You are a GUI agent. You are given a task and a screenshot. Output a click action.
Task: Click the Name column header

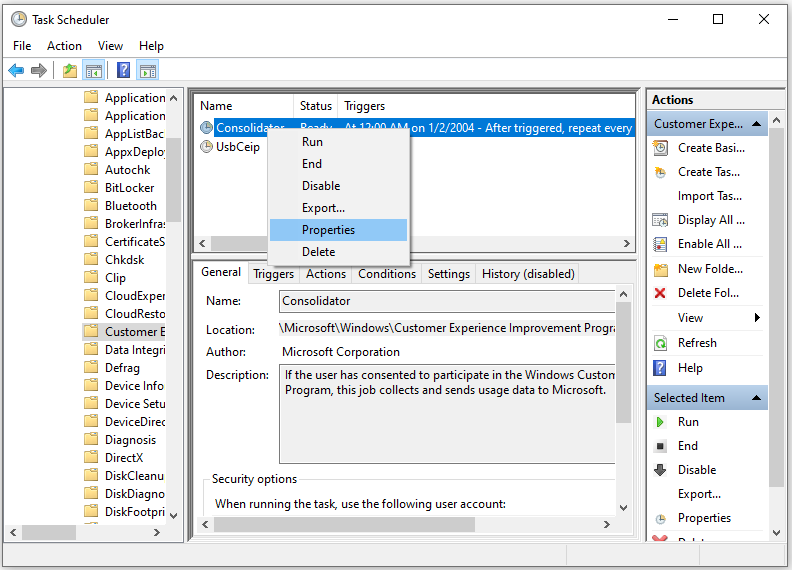[x=244, y=106]
